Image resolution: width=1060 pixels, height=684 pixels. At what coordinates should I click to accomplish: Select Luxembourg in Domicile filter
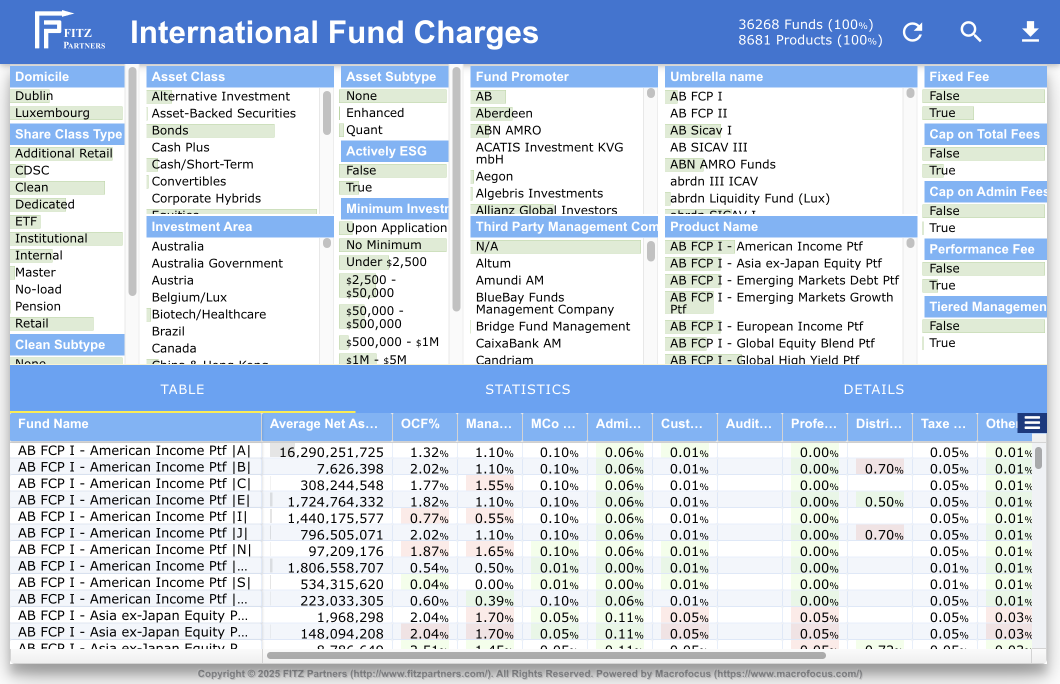52,113
